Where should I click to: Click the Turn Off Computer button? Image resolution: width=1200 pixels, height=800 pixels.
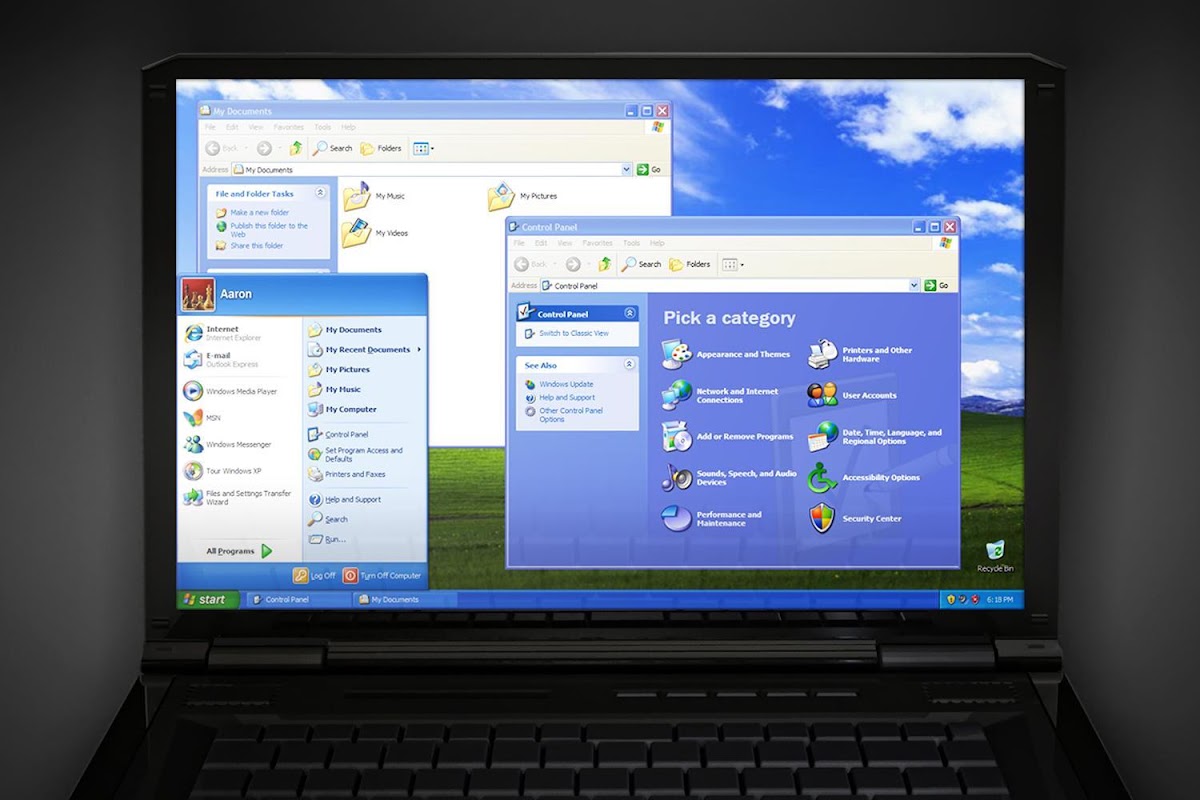point(382,575)
